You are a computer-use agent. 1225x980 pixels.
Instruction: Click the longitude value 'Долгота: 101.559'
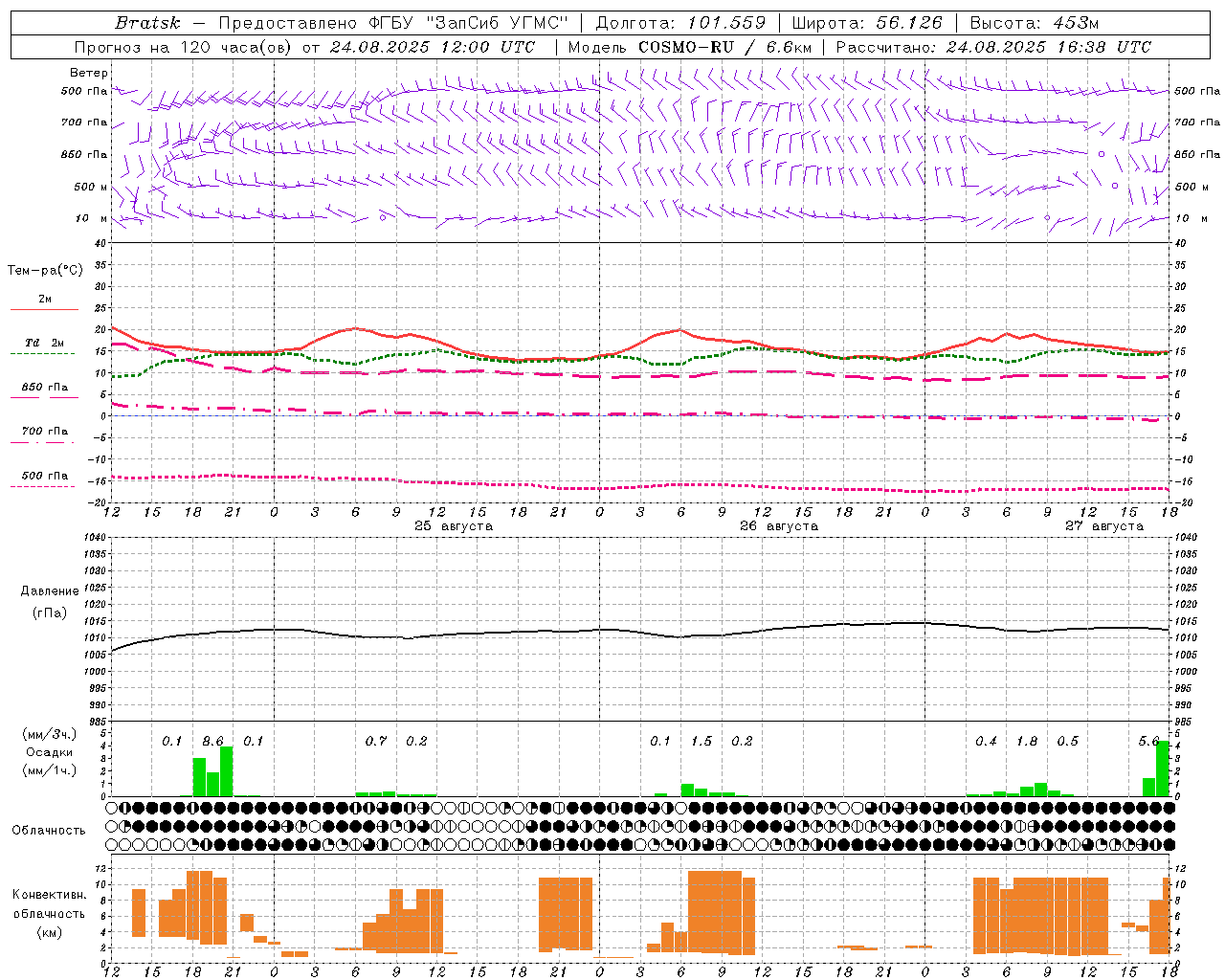click(x=680, y=23)
